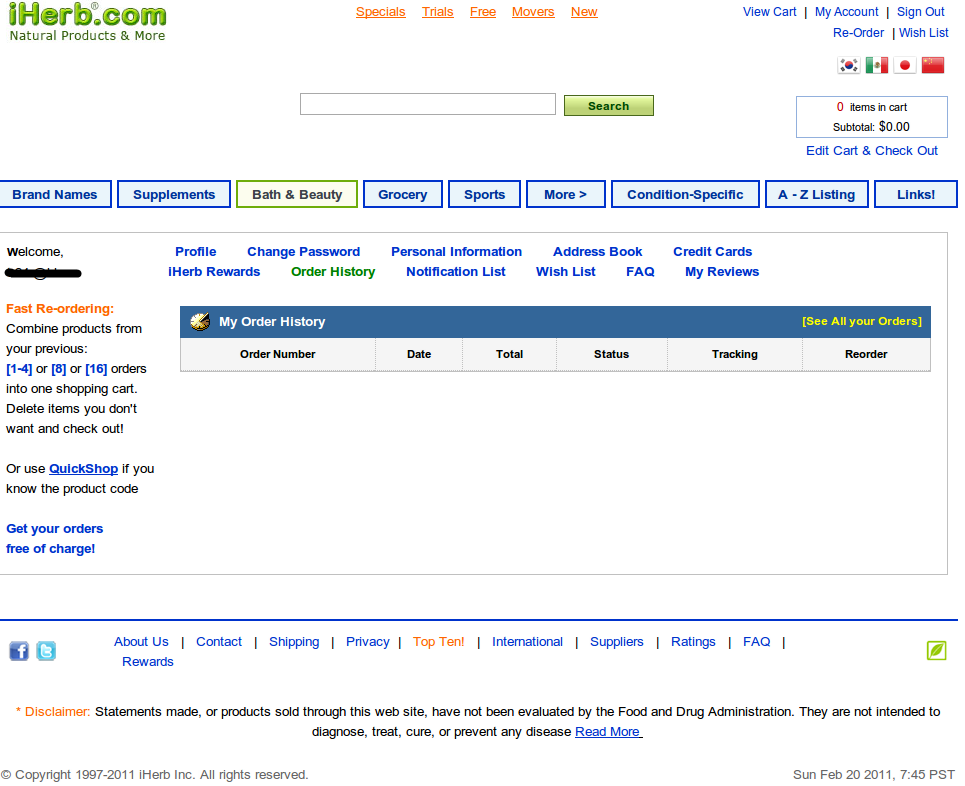The height and width of the screenshot is (786, 965).
Task: Open Change Password page
Action: 303,252
